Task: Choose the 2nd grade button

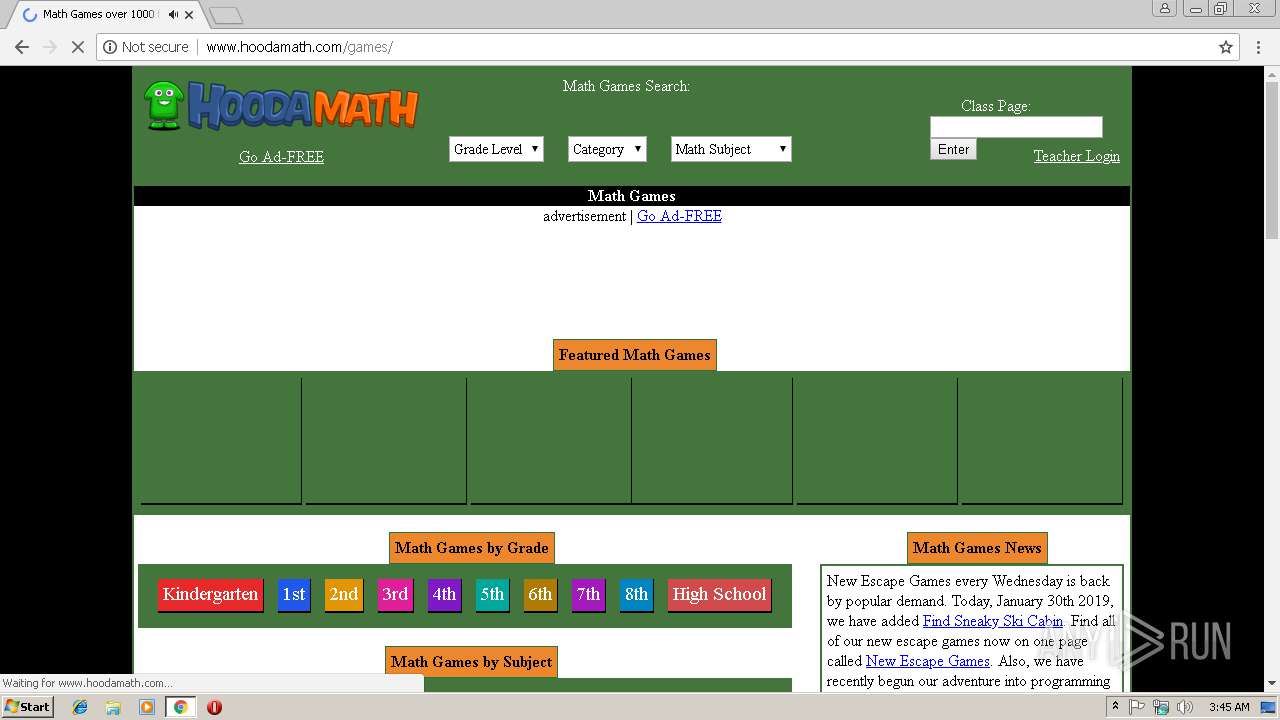Action: (344, 594)
